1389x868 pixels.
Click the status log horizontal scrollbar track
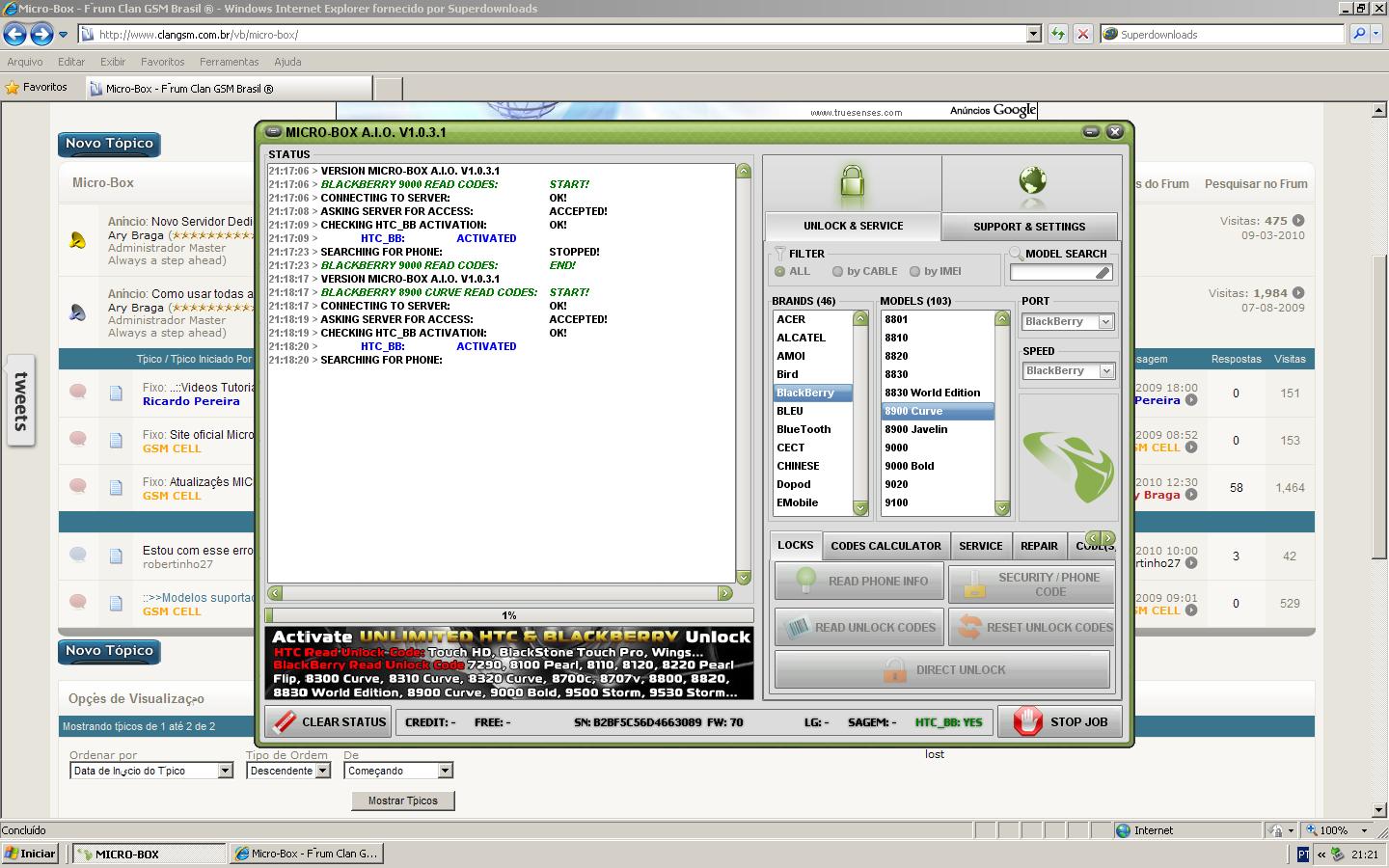tap(500, 593)
